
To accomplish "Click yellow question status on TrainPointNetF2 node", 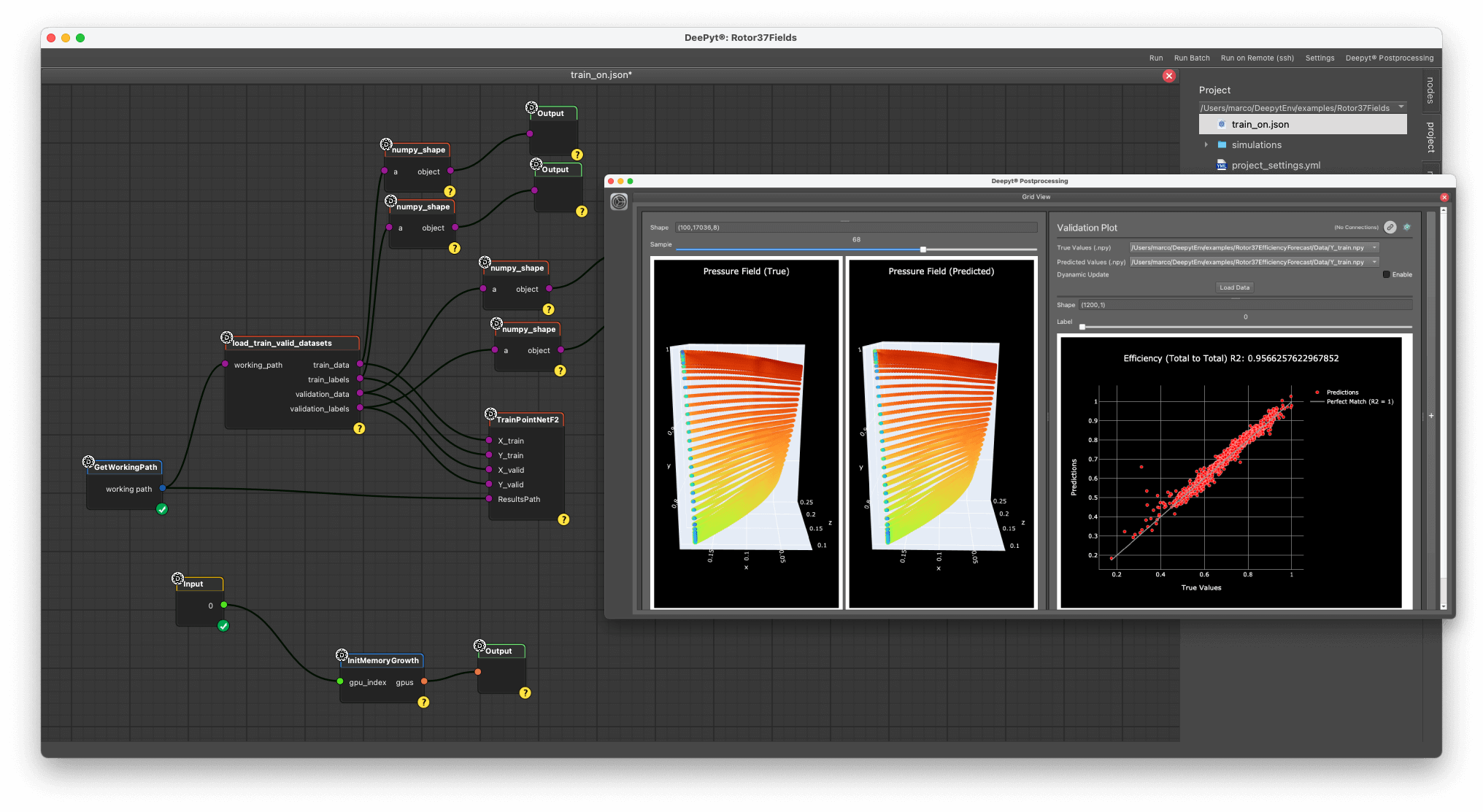I will tap(563, 519).
